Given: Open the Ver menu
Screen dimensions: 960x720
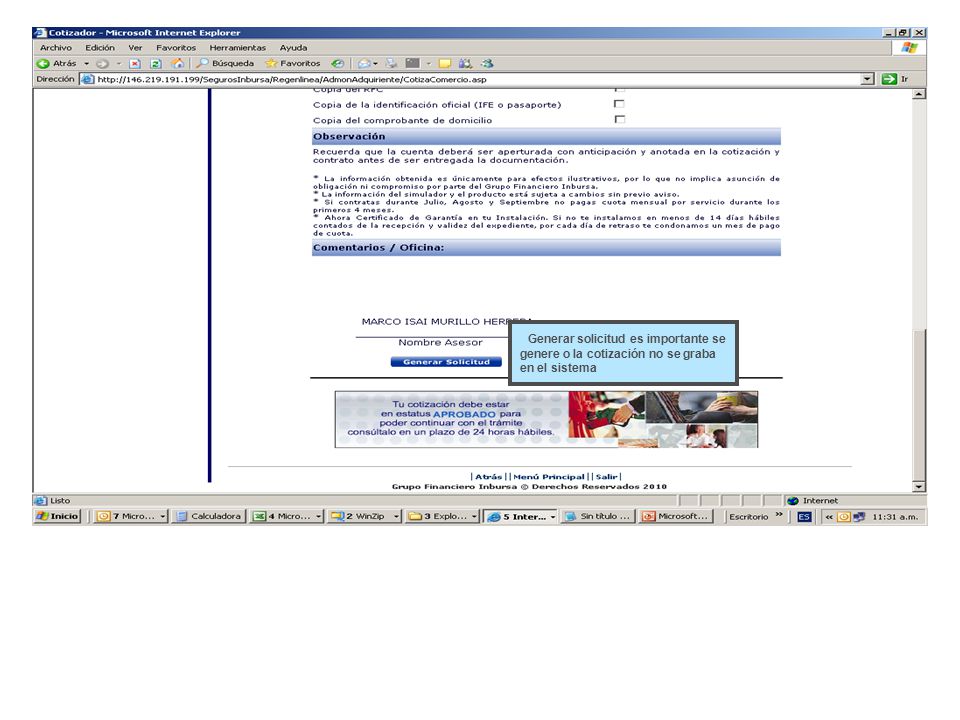Looking at the screenshot, I should pyautogui.click(x=135, y=48).
